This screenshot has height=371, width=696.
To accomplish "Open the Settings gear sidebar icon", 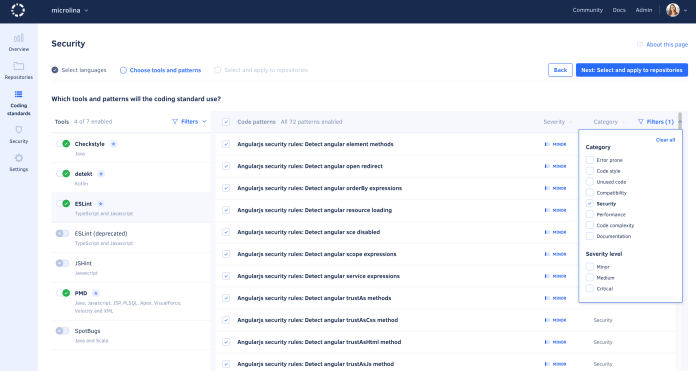I will 19,158.
